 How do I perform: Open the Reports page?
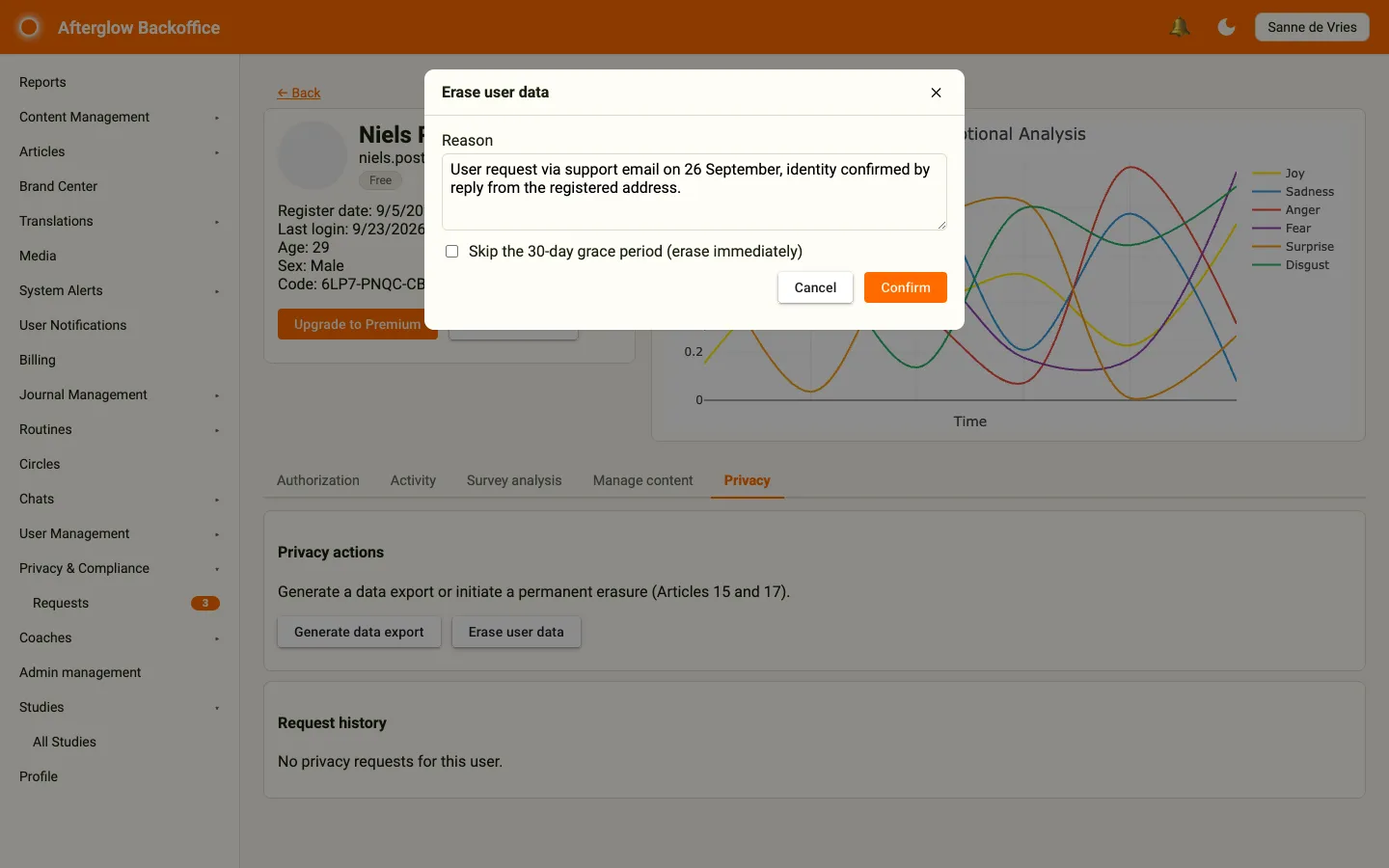point(120,82)
